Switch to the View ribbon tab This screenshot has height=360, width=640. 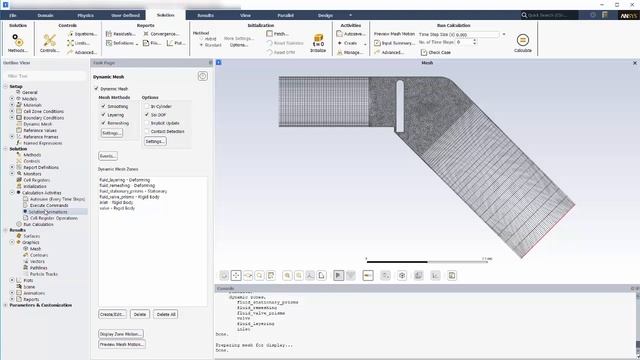point(245,16)
